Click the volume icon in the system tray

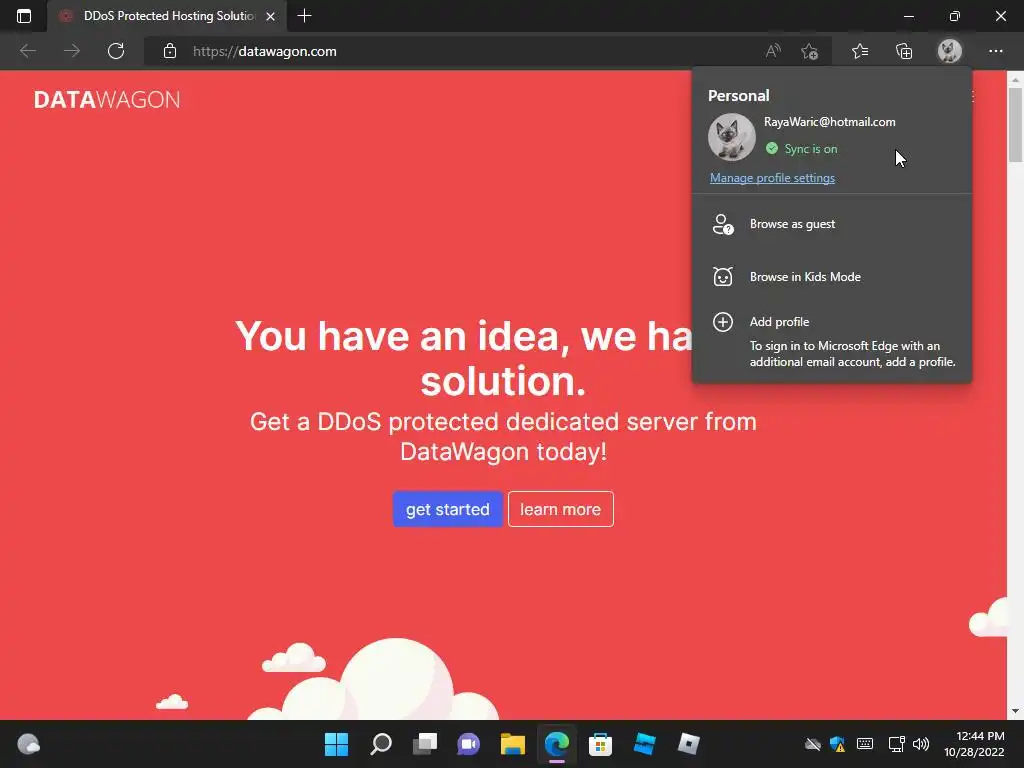click(x=921, y=744)
